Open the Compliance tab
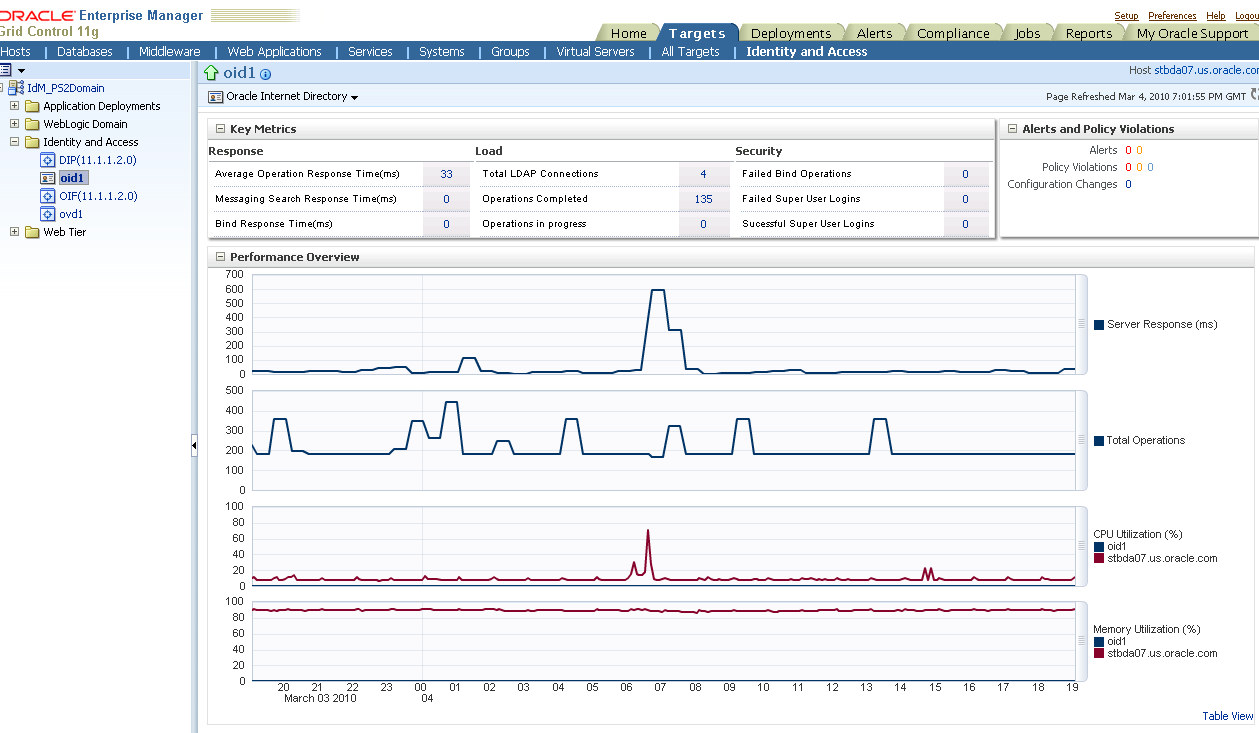1259x733 pixels. [x=953, y=33]
